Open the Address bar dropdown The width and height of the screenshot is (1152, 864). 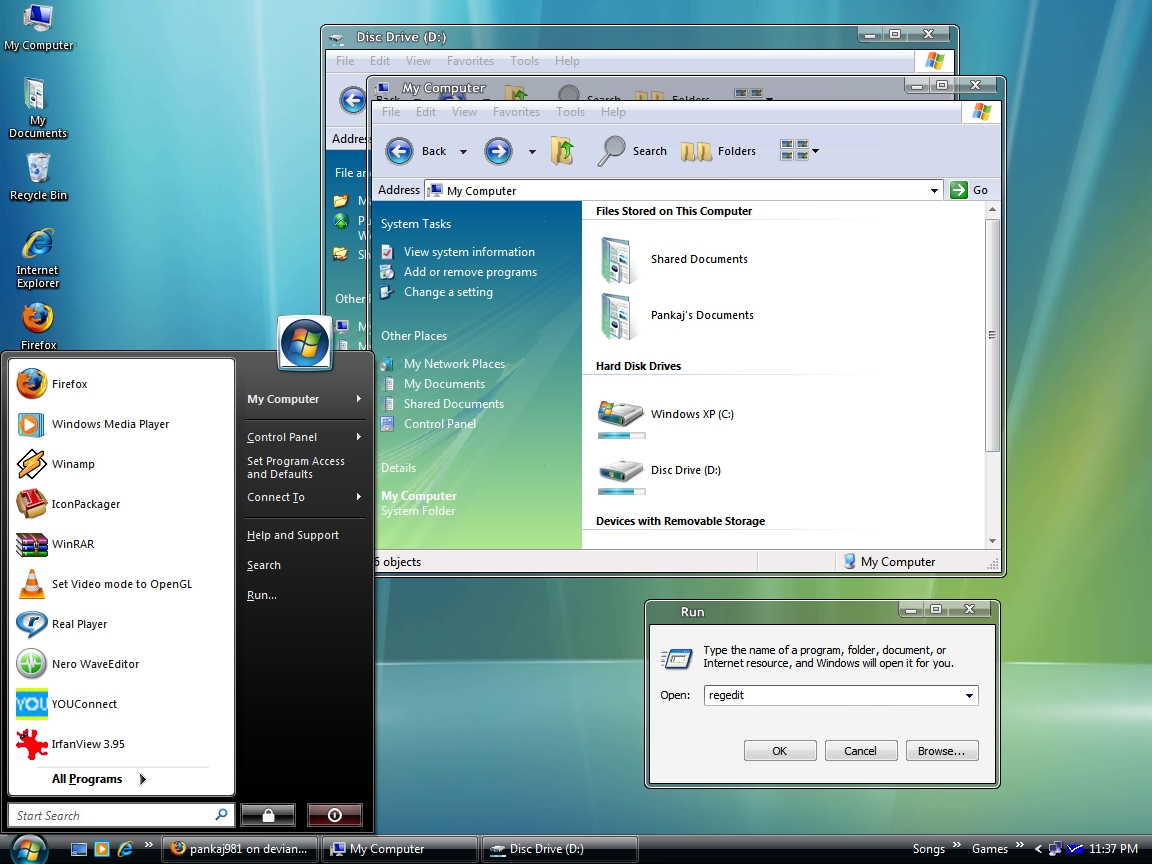tap(934, 190)
